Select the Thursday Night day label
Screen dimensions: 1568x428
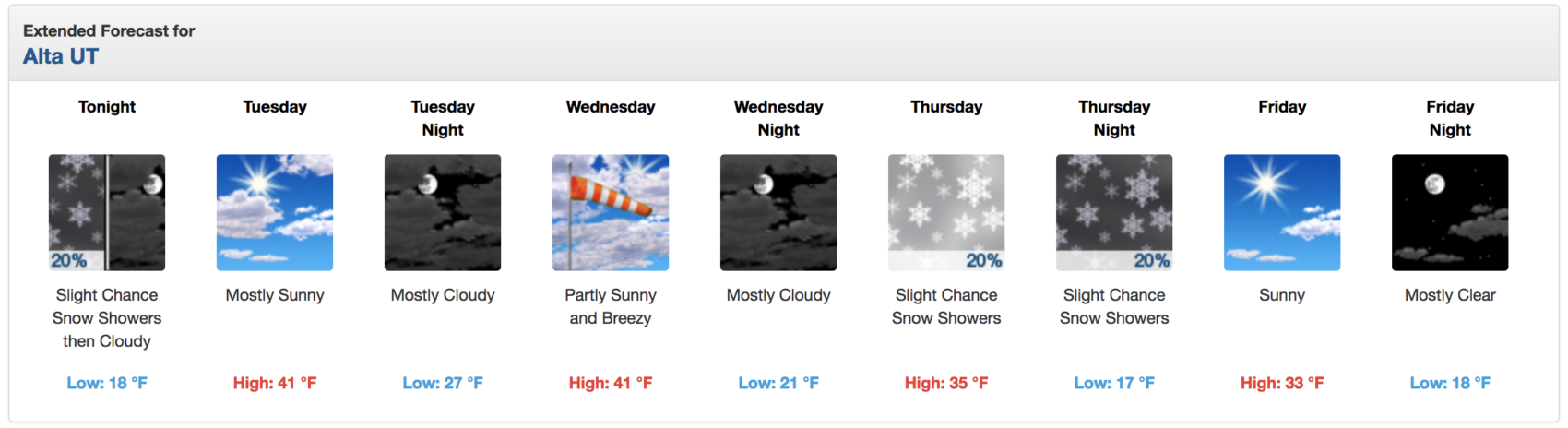point(1114,118)
